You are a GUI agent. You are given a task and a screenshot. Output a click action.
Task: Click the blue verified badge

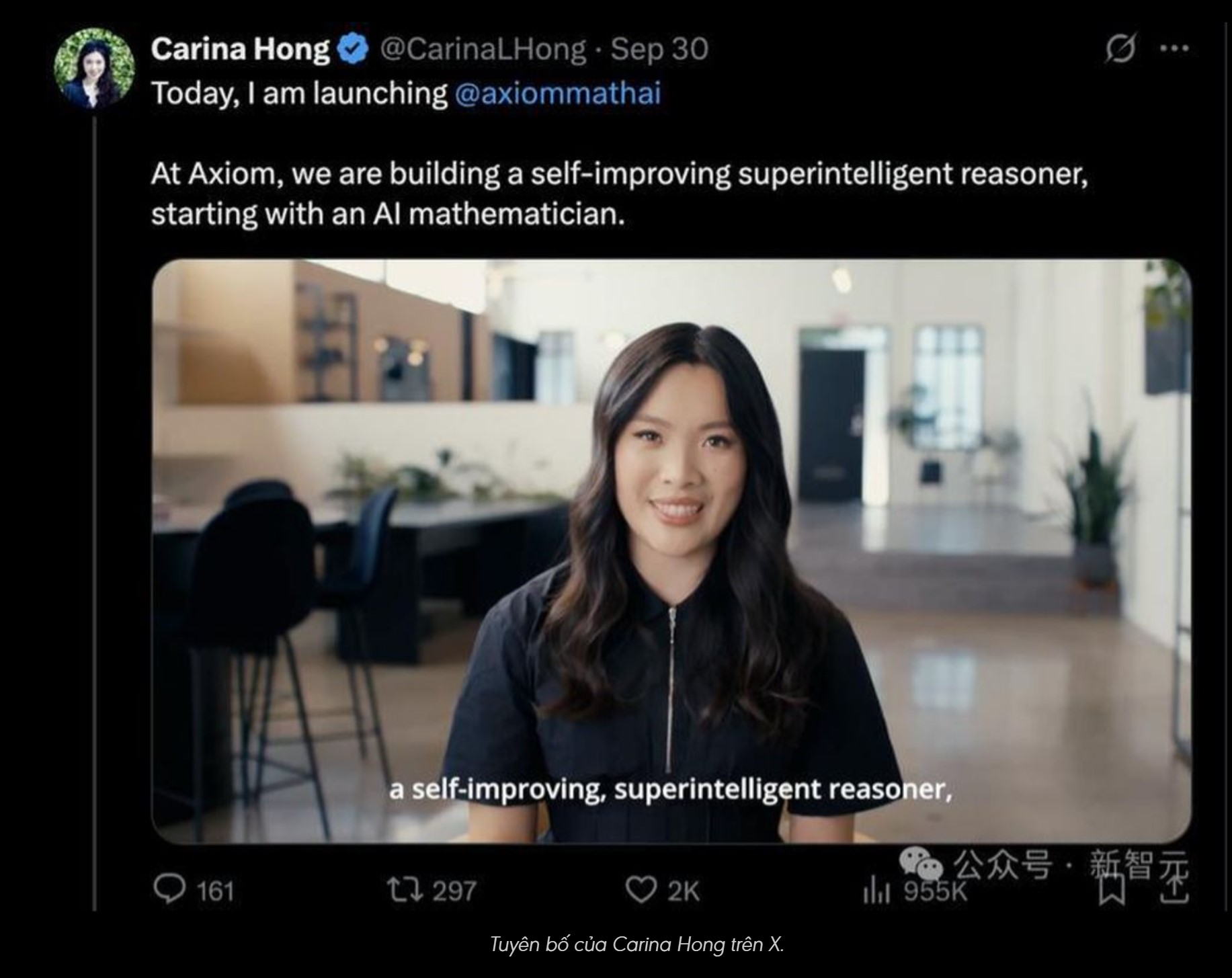point(353,50)
